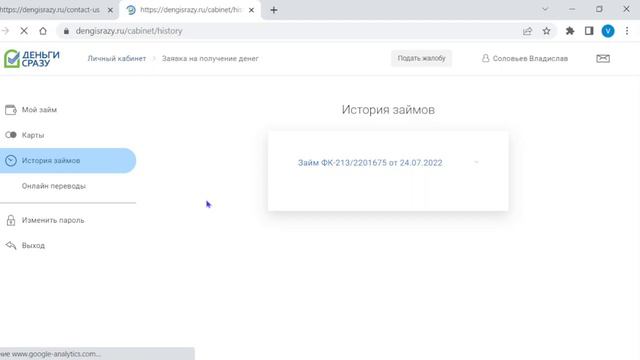The image size is (640, 360).
Task: Open the tab search dropdown arrow
Action: (x=545, y=9)
